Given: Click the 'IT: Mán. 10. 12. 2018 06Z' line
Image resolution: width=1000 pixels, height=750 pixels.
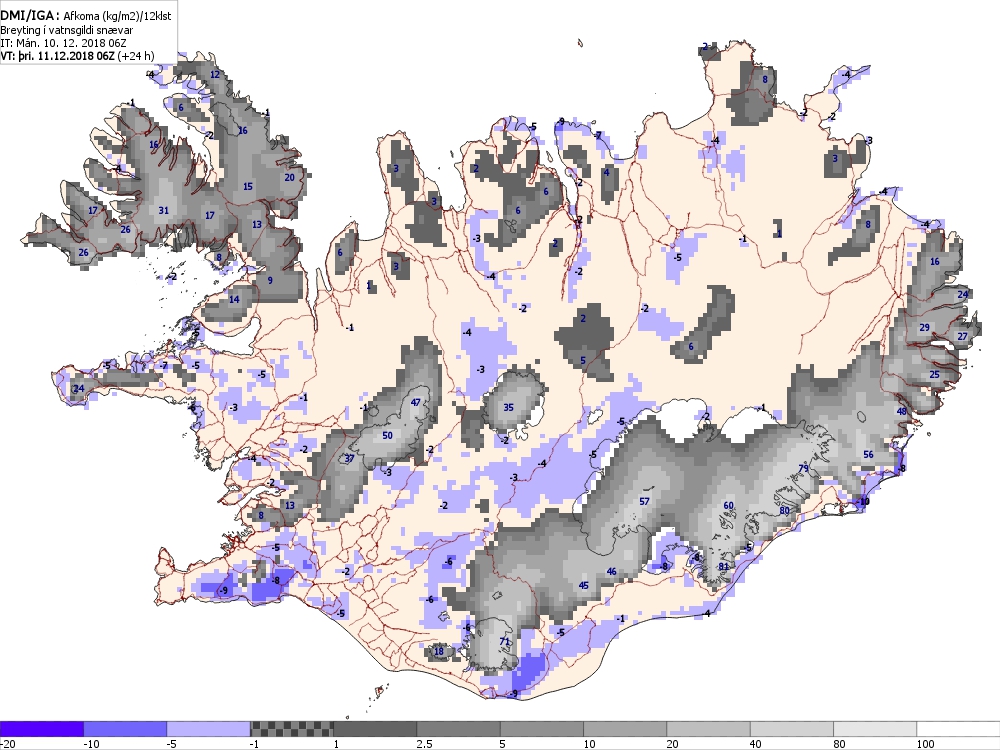Looking at the screenshot, I should pos(63,43).
